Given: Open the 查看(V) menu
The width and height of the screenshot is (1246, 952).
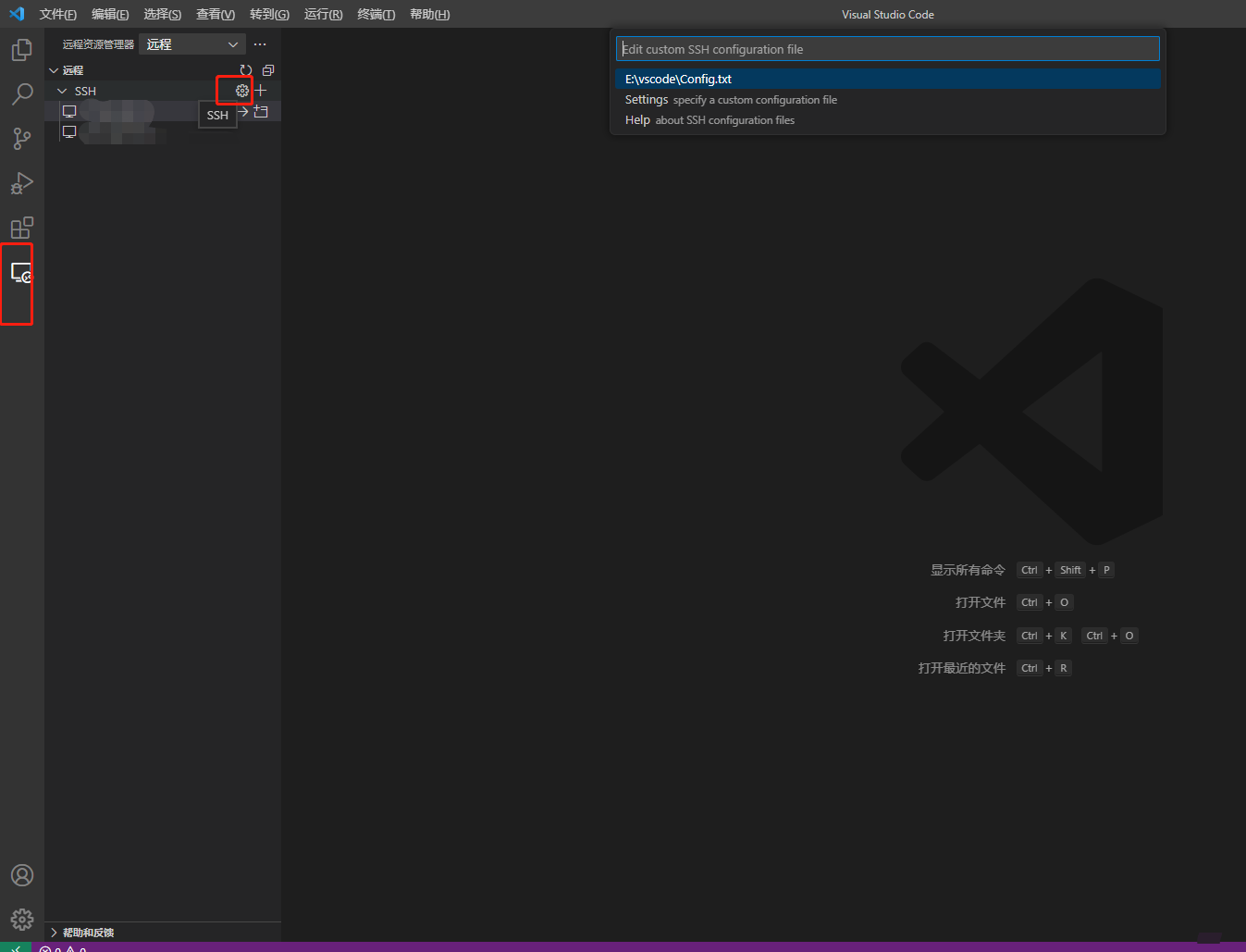Looking at the screenshot, I should point(216,14).
